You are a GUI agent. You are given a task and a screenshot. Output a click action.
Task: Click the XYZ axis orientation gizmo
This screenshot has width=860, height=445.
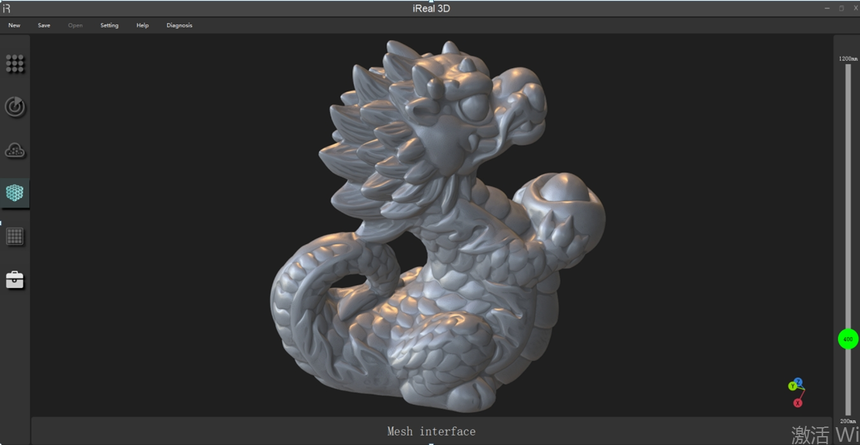pos(796,390)
